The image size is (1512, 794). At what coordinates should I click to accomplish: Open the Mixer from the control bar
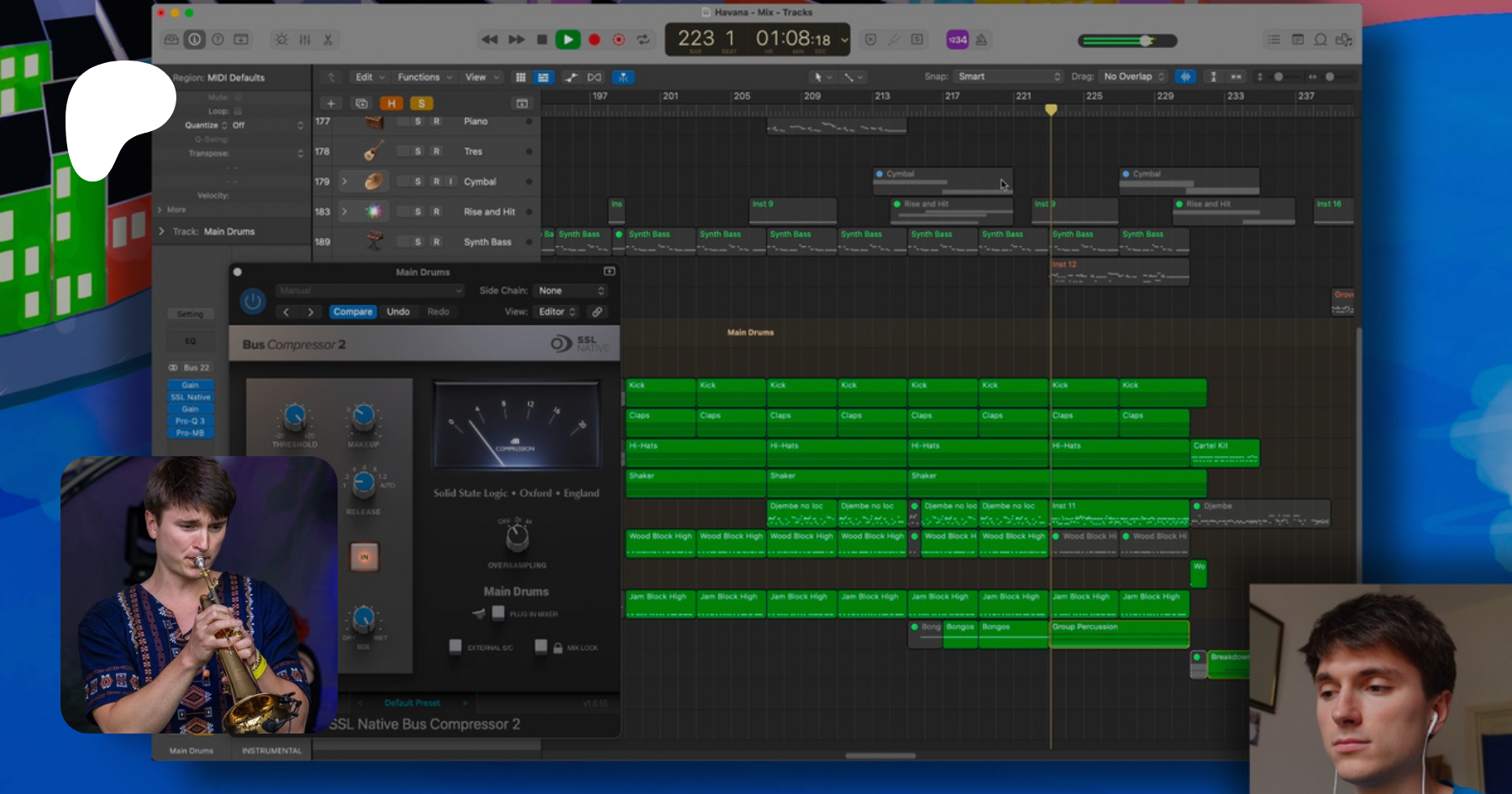coord(305,39)
